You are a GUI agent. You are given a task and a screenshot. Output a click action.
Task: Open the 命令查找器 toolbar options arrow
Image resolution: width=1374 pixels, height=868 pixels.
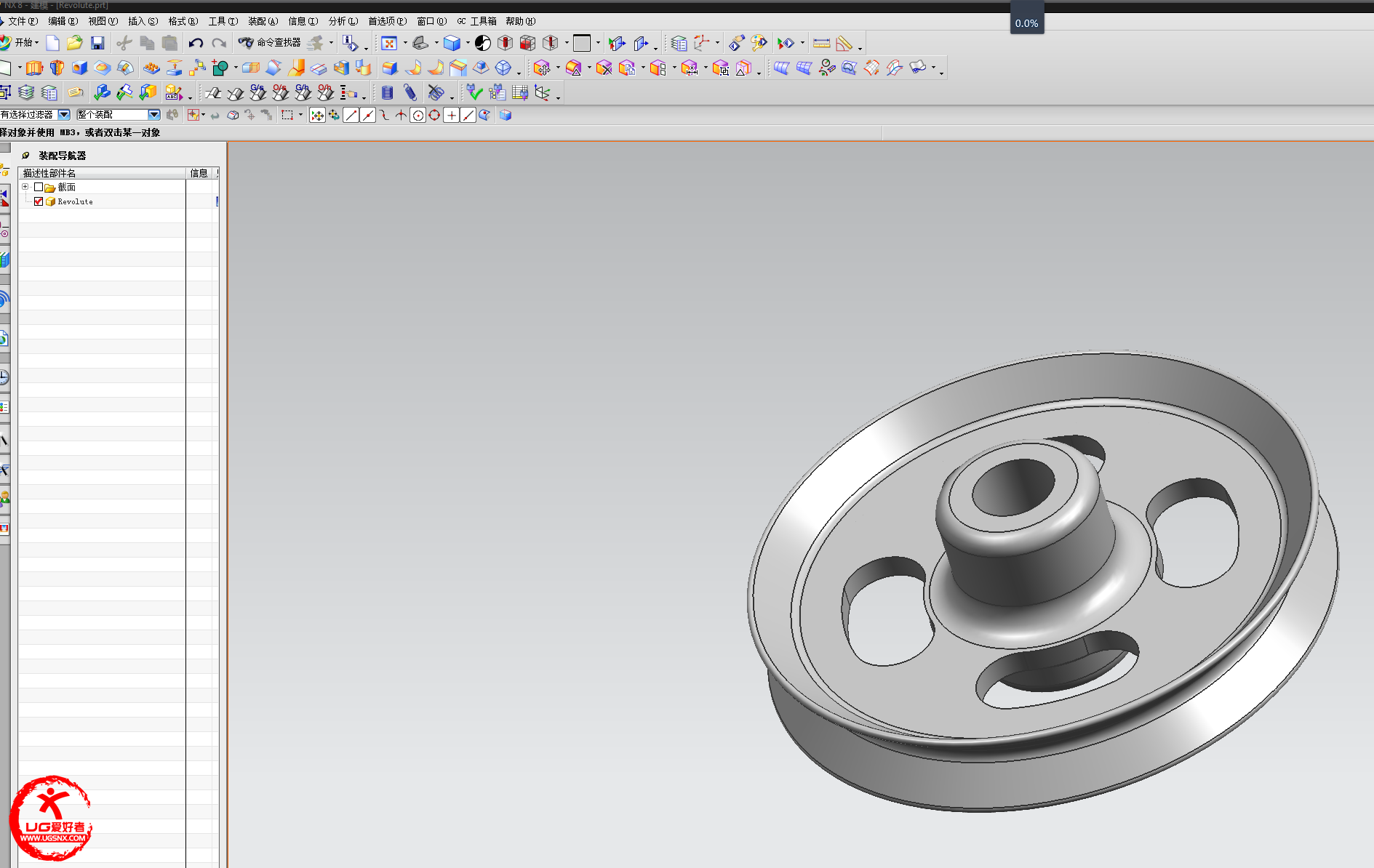click(331, 43)
